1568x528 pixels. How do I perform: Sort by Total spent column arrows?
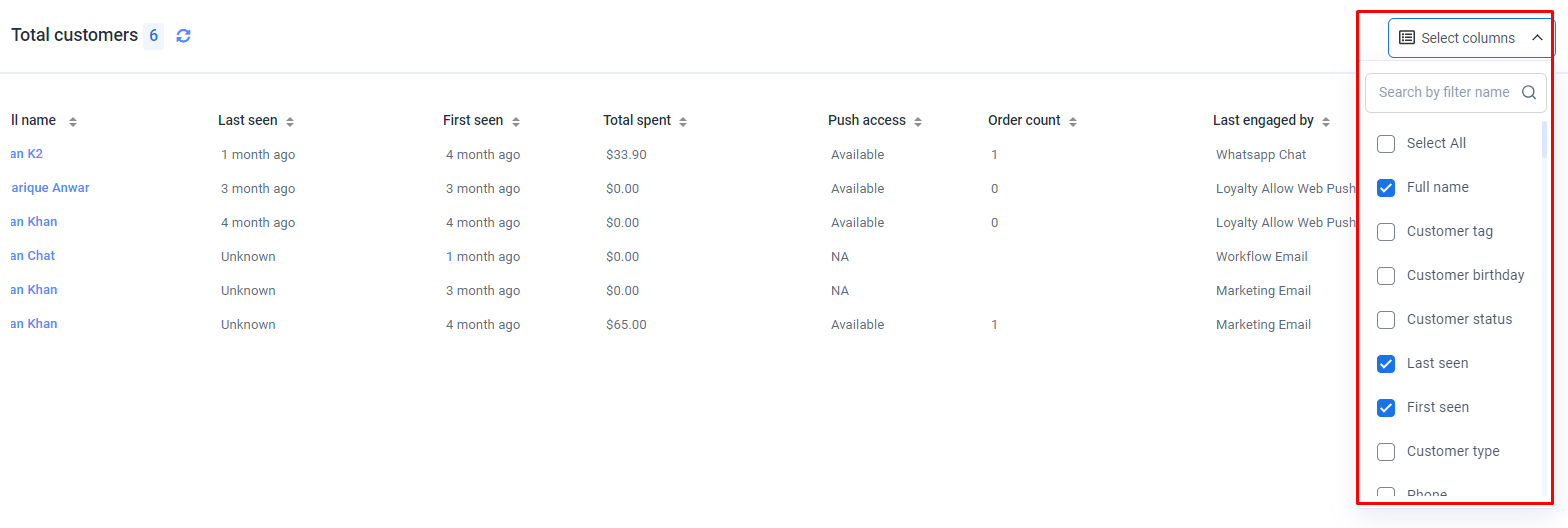[x=683, y=122]
